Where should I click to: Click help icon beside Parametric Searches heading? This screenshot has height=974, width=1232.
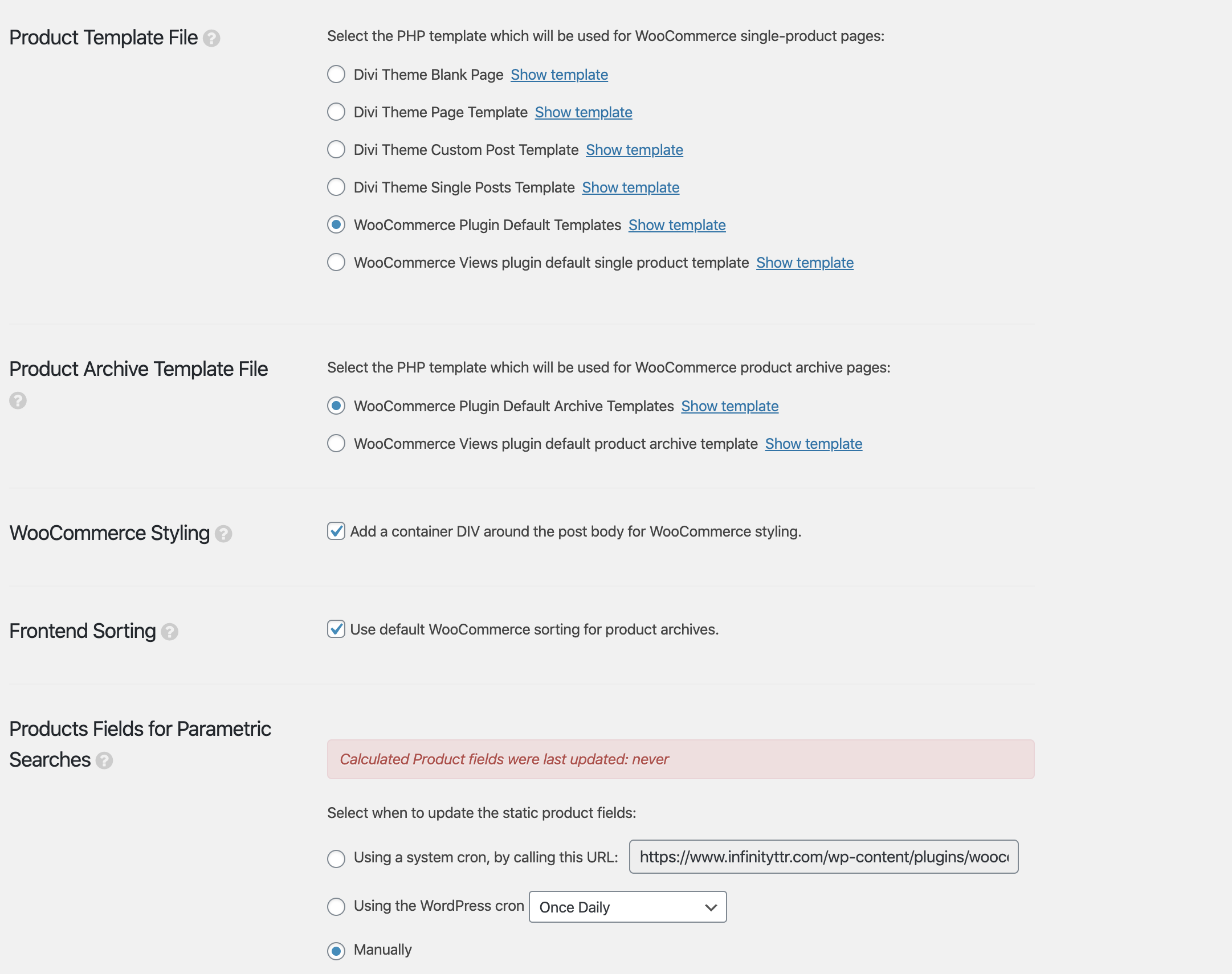click(104, 761)
